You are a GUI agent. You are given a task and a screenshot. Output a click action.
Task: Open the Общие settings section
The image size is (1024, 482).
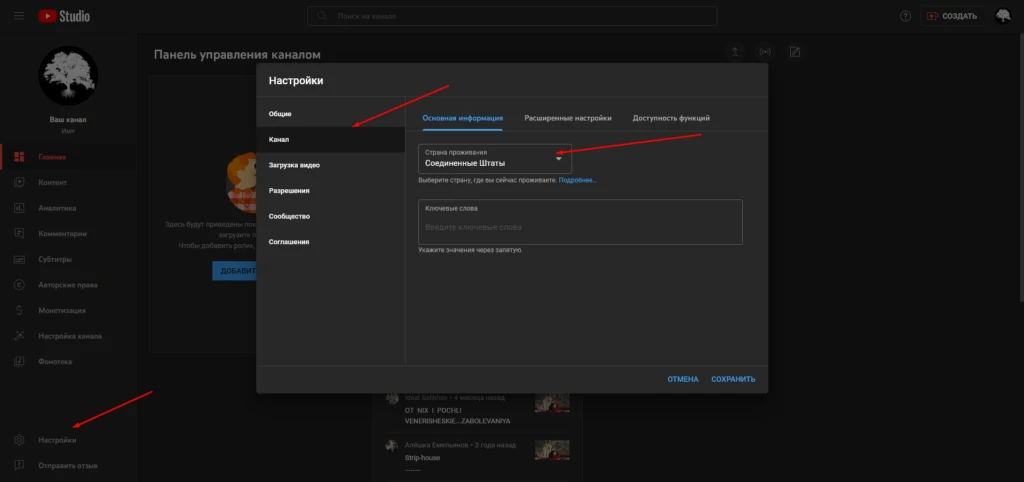[330, 114]
